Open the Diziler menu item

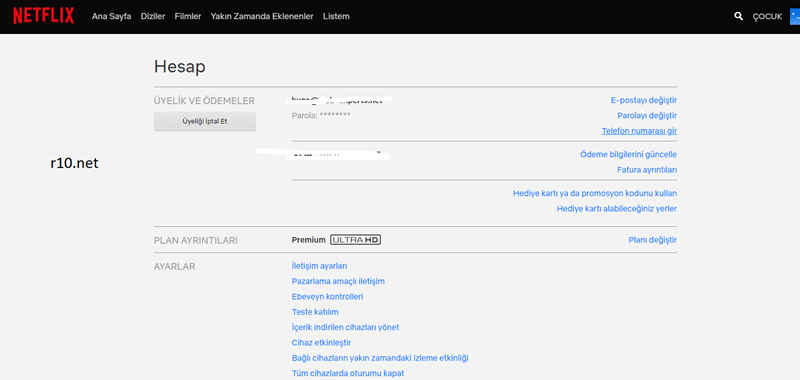pos(153,16)
